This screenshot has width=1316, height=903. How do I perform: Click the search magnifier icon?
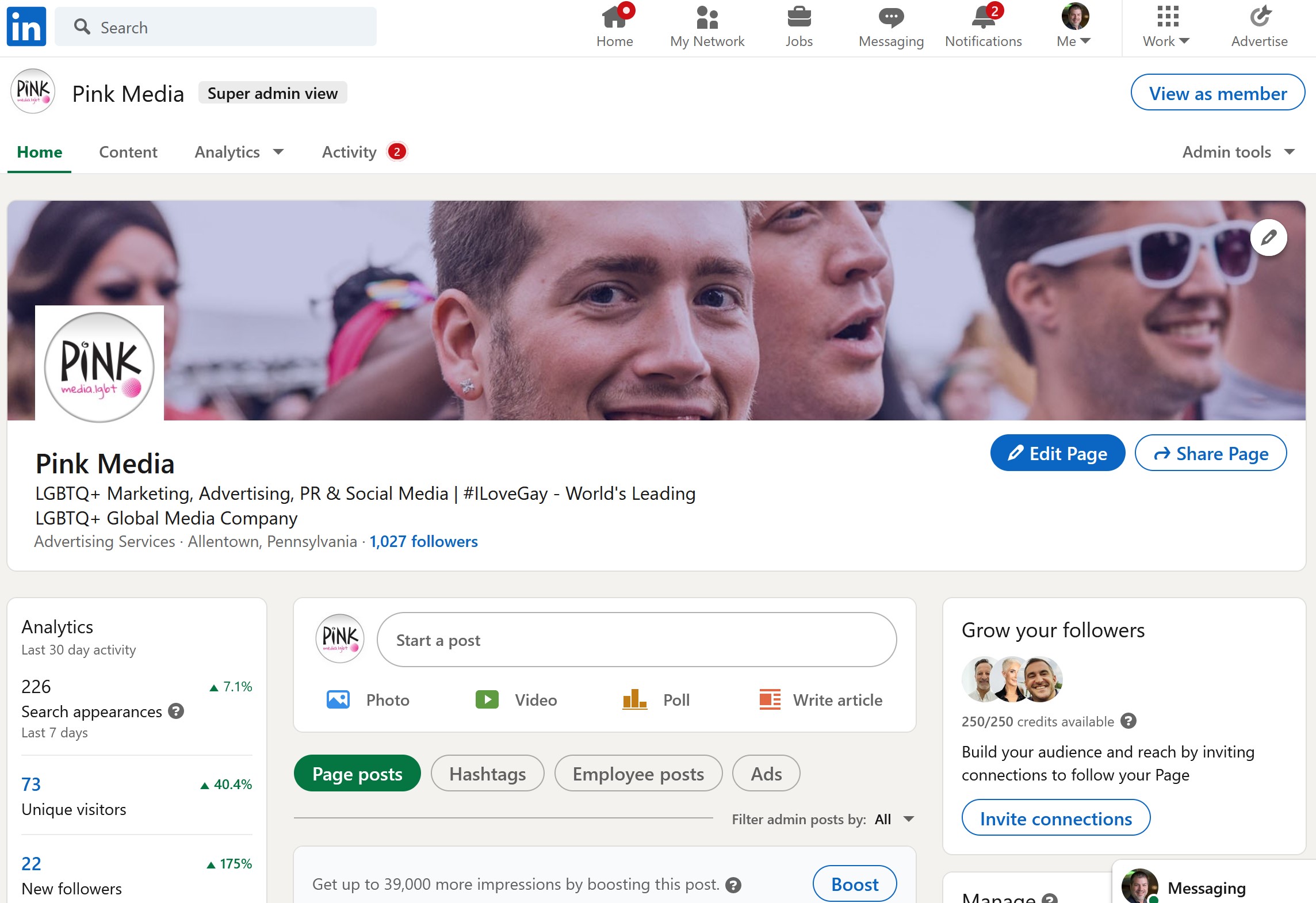82,26
